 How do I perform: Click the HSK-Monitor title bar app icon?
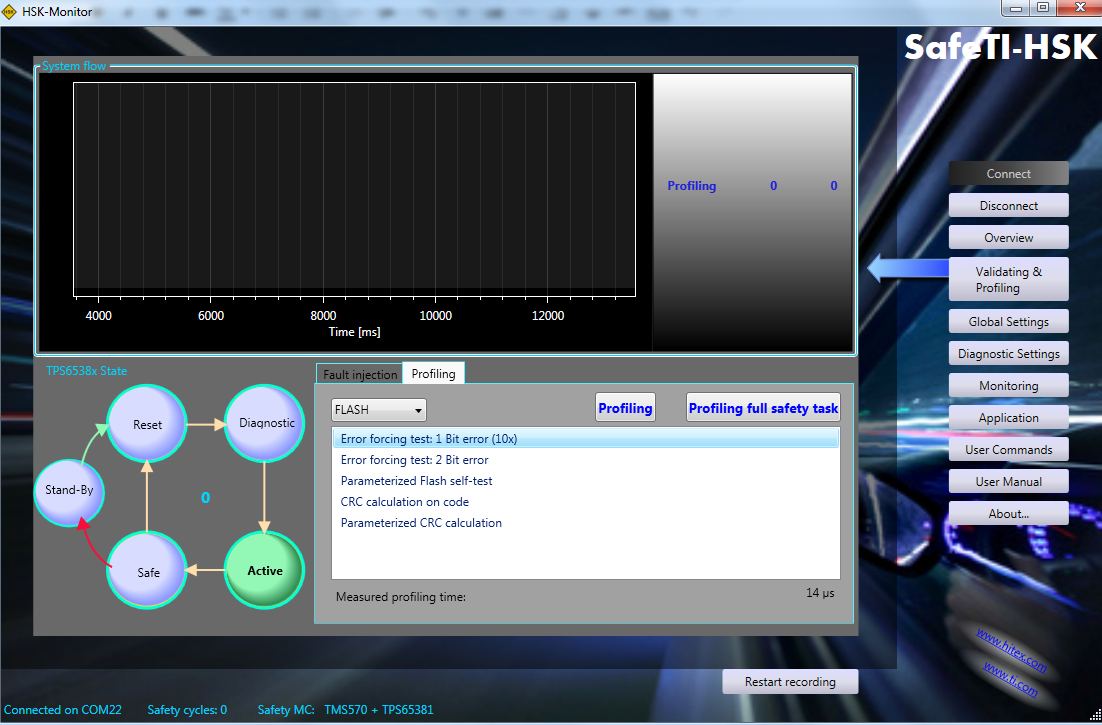point(9,11)
